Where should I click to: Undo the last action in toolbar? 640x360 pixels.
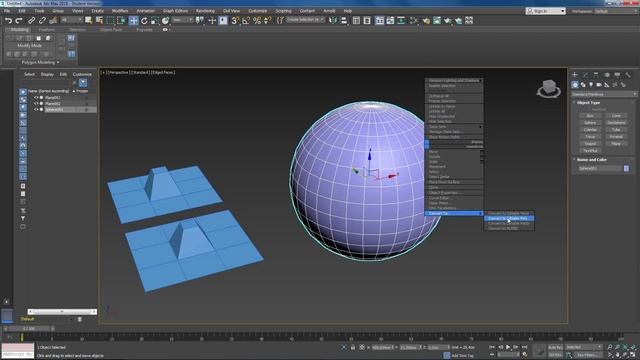[9, 20]
